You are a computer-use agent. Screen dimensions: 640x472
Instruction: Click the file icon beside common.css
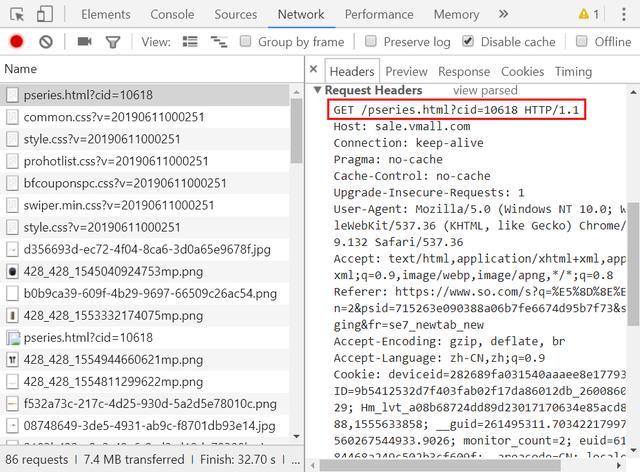point(13,117)
